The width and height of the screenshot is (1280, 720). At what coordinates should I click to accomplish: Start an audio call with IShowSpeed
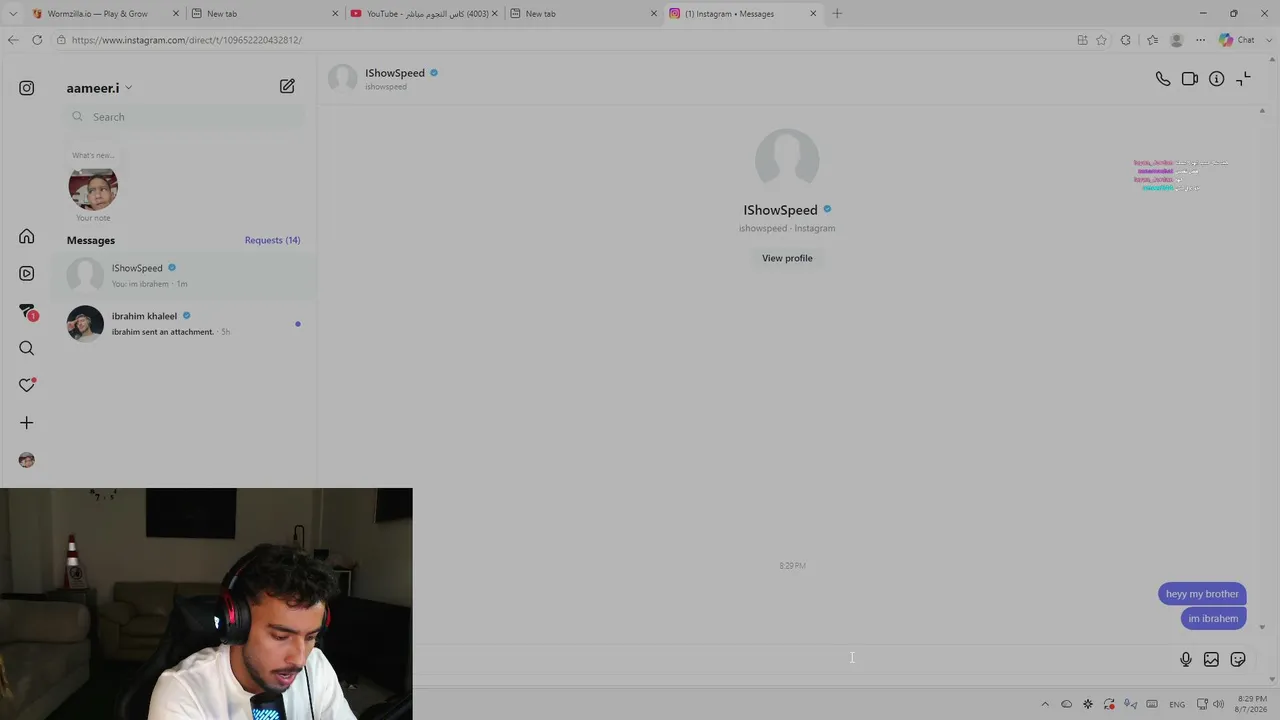1163,79
